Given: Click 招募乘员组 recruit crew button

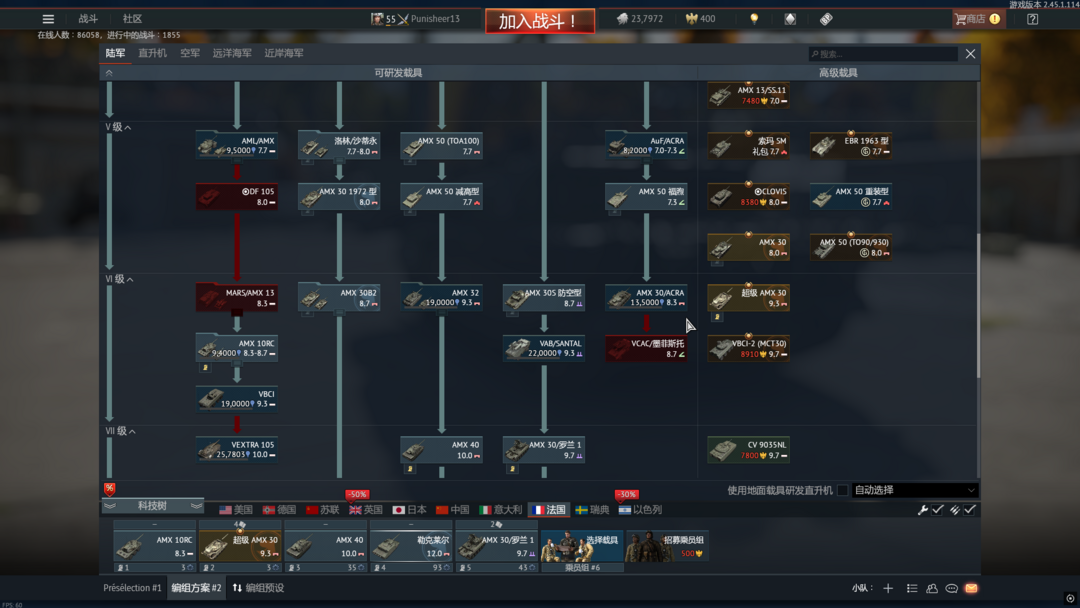Looking at the screenshot, I should coord(667,546).
